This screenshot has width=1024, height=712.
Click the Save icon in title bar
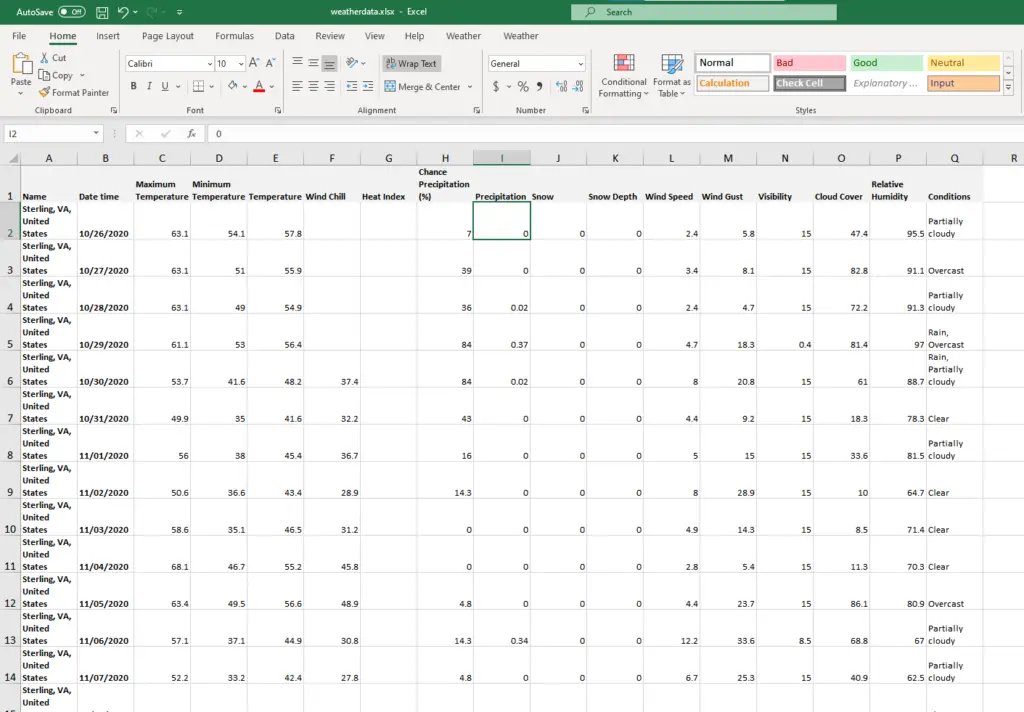pyautogui.click(x=102, y=12)
